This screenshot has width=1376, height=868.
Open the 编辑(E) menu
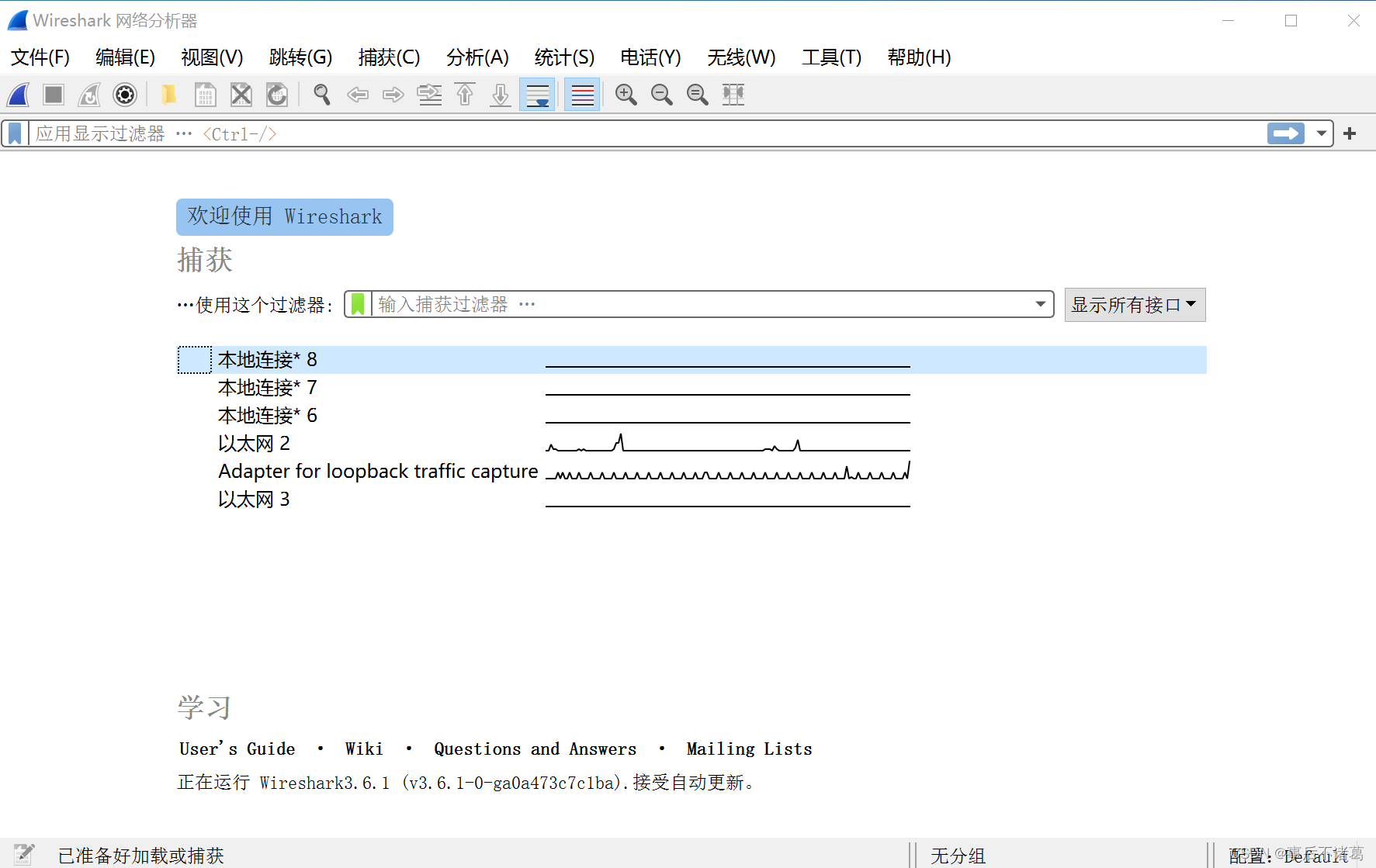click(125, 57)
